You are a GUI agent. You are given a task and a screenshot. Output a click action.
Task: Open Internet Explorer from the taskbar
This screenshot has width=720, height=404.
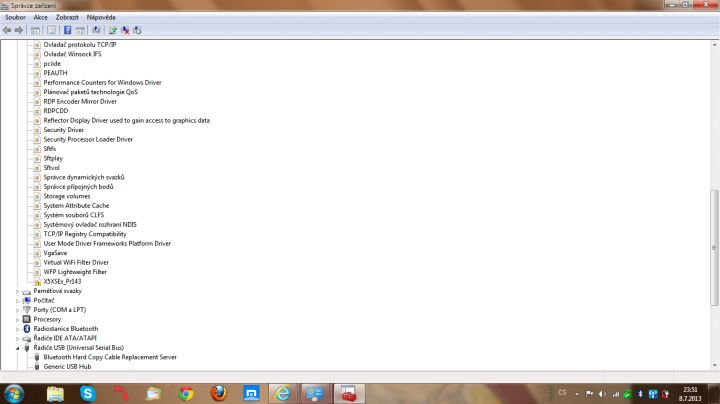[282, 394]
